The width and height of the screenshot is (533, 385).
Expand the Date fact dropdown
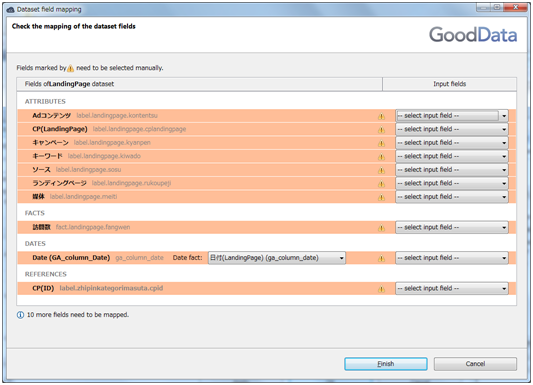pyautogui.click(x=277, y=258)
